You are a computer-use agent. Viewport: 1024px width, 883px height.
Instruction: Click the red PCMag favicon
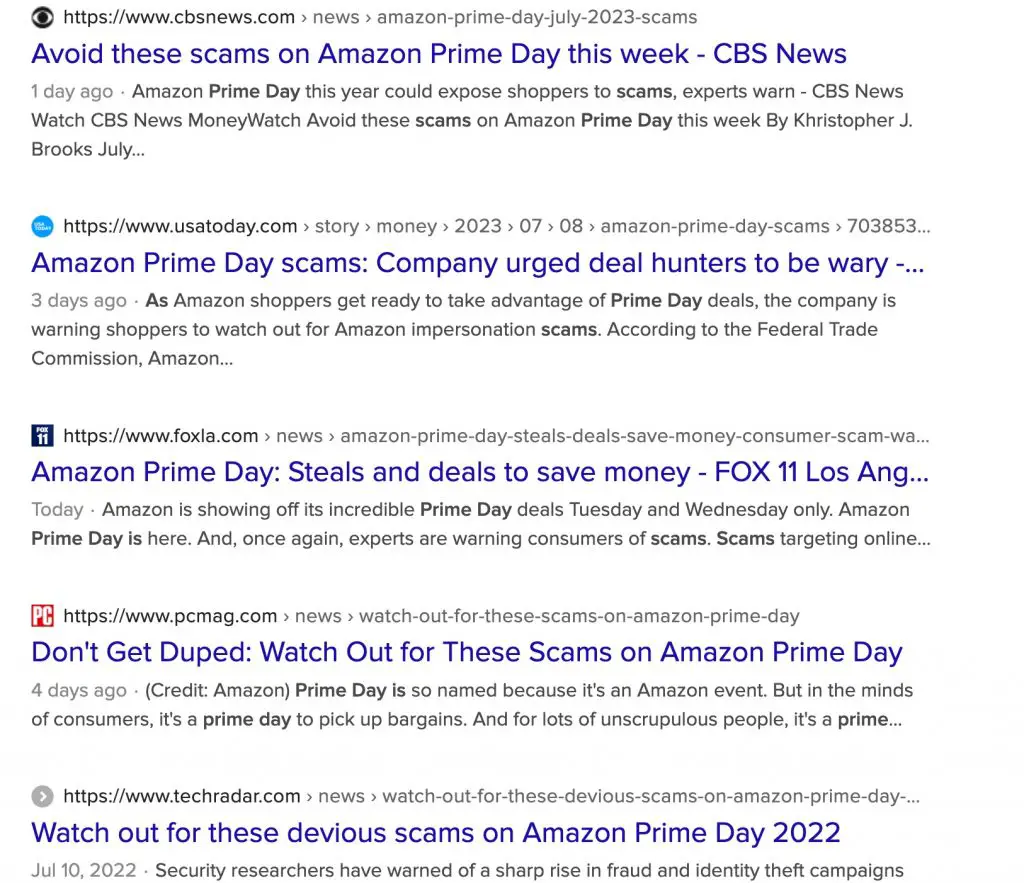tap(42, 616)
